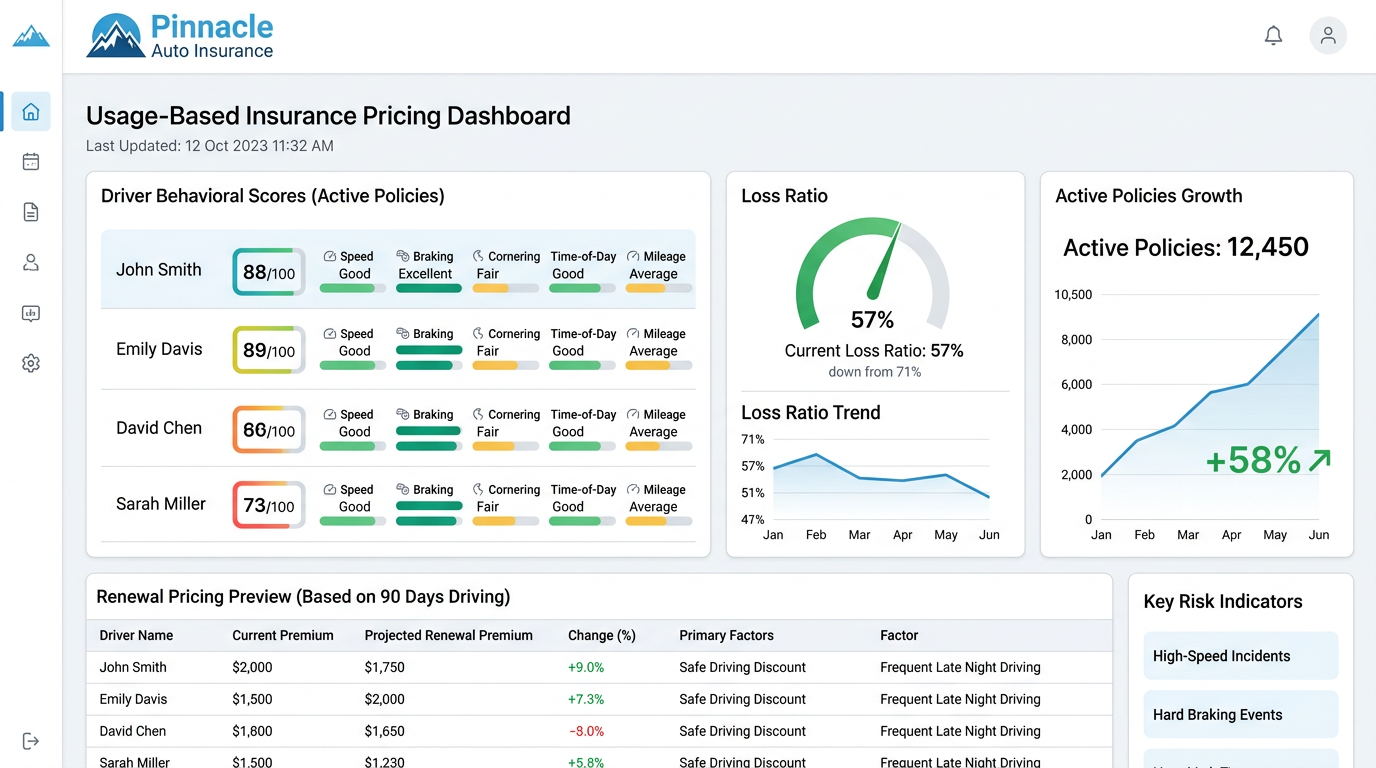Click the Loss Ratio Trend heading
This screenshot has height=768, width=1376.
click(811, 413)
